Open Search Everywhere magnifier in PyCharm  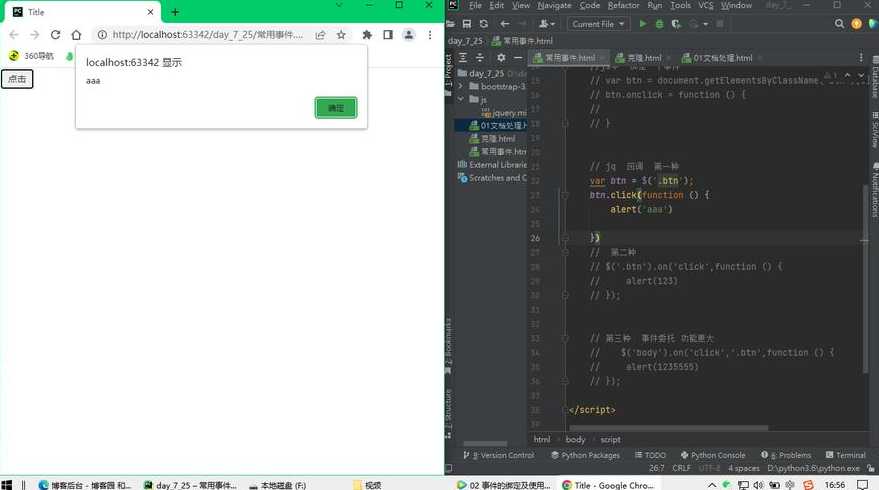839,24
